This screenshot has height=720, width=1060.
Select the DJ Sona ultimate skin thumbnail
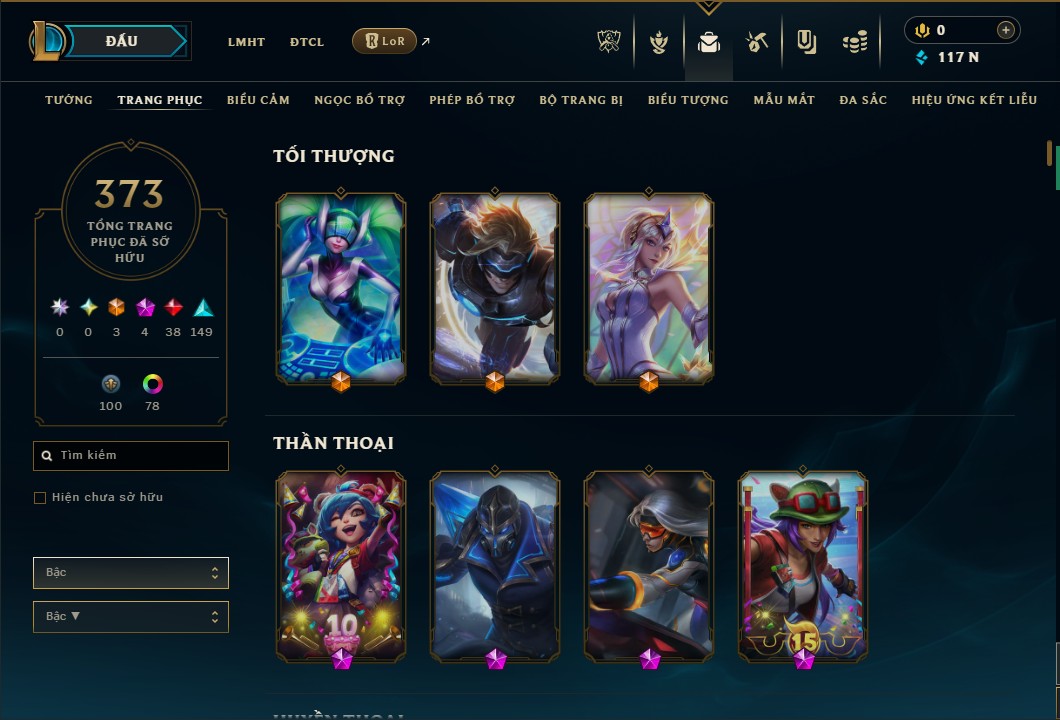coord(341,289)
